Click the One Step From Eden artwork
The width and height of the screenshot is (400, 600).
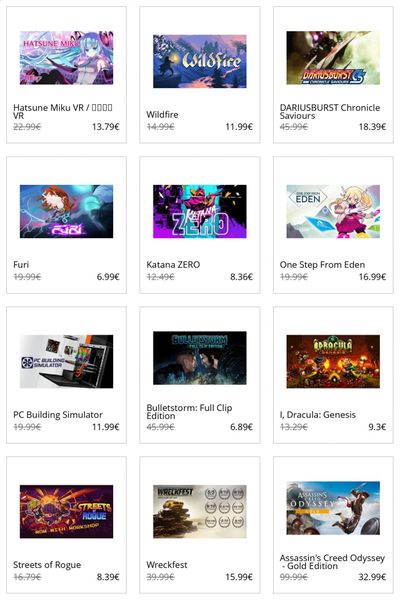333,211
